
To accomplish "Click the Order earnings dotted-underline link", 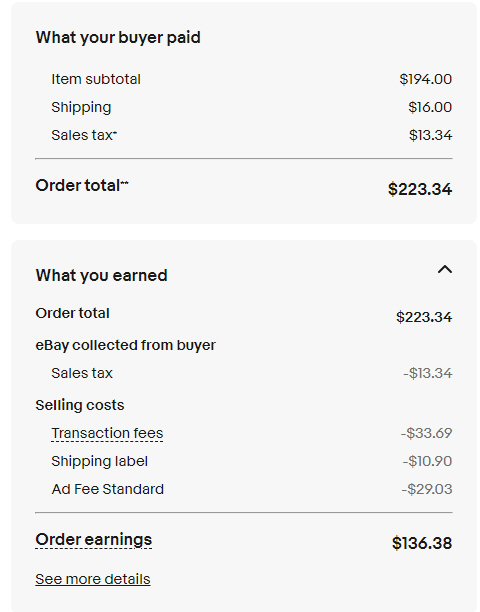I will pos(94,540).
